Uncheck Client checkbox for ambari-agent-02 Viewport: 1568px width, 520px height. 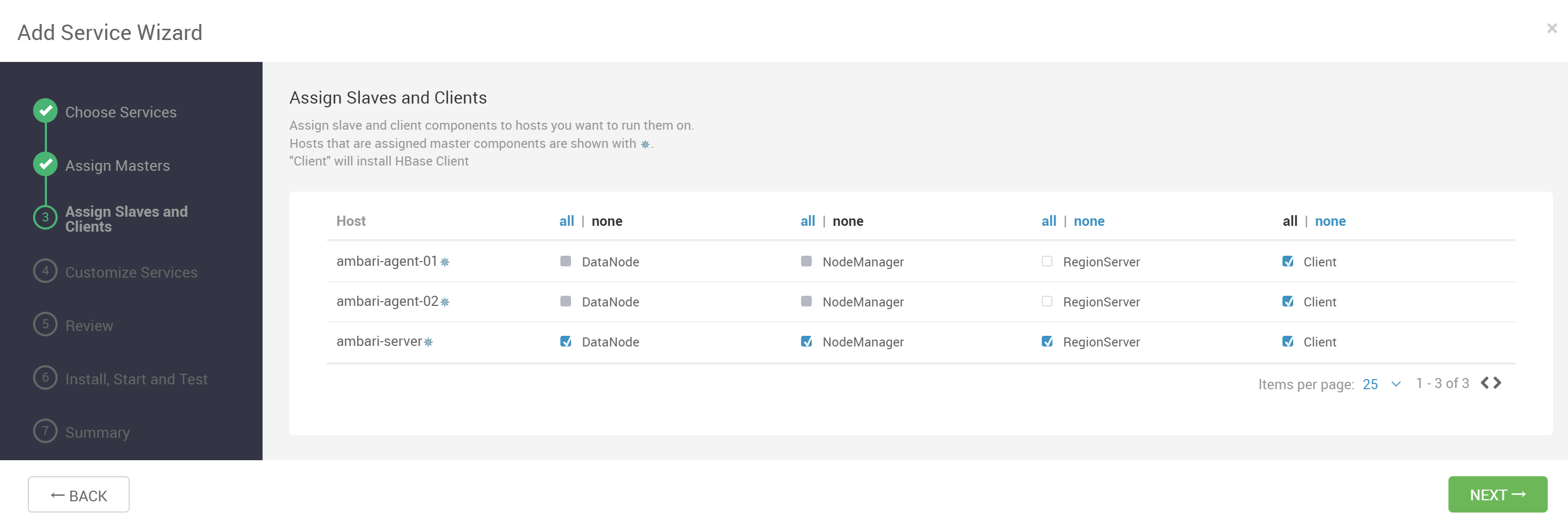(1287, 302)
